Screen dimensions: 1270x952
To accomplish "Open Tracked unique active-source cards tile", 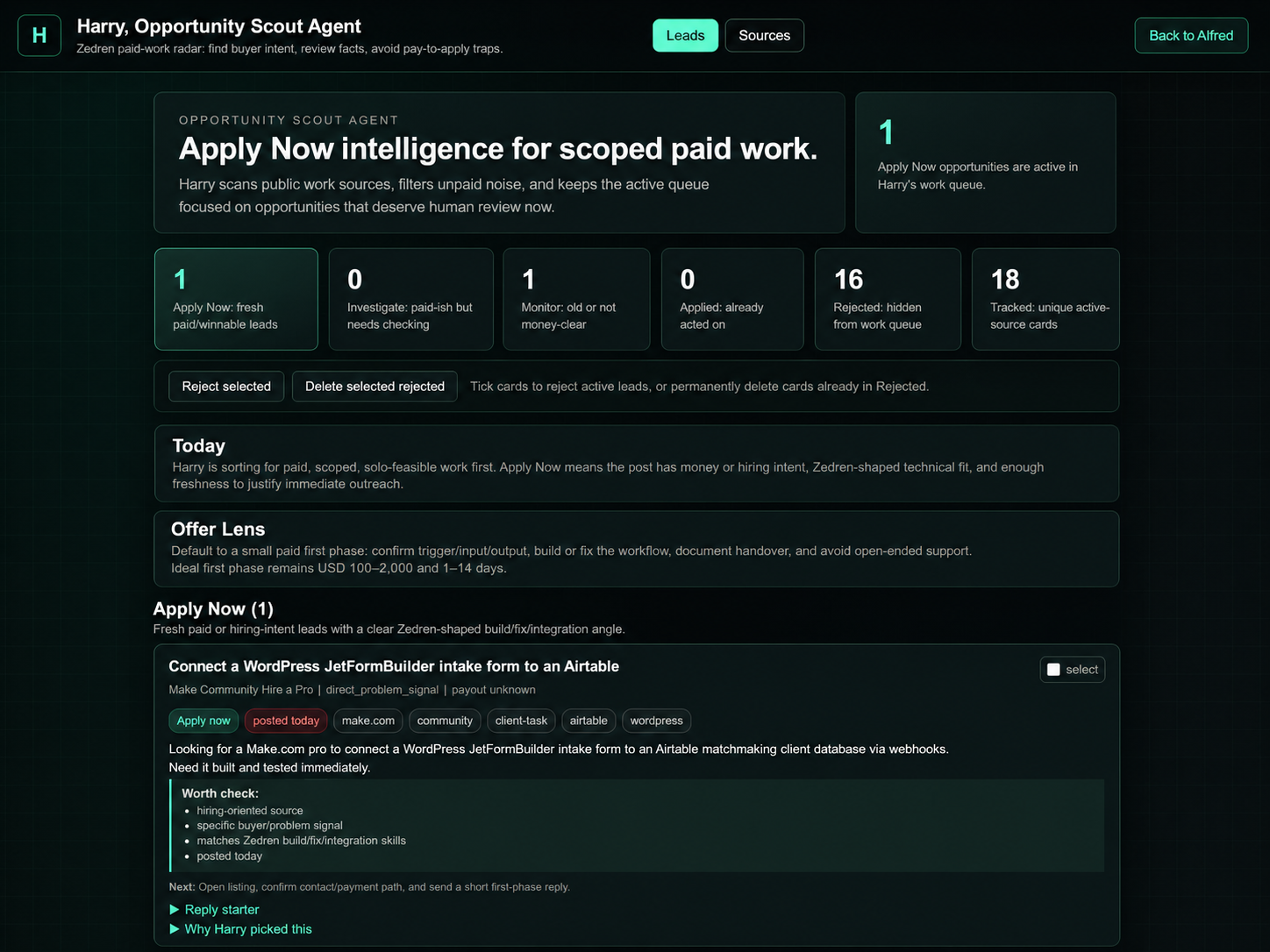I will (x=1045, y=299).
